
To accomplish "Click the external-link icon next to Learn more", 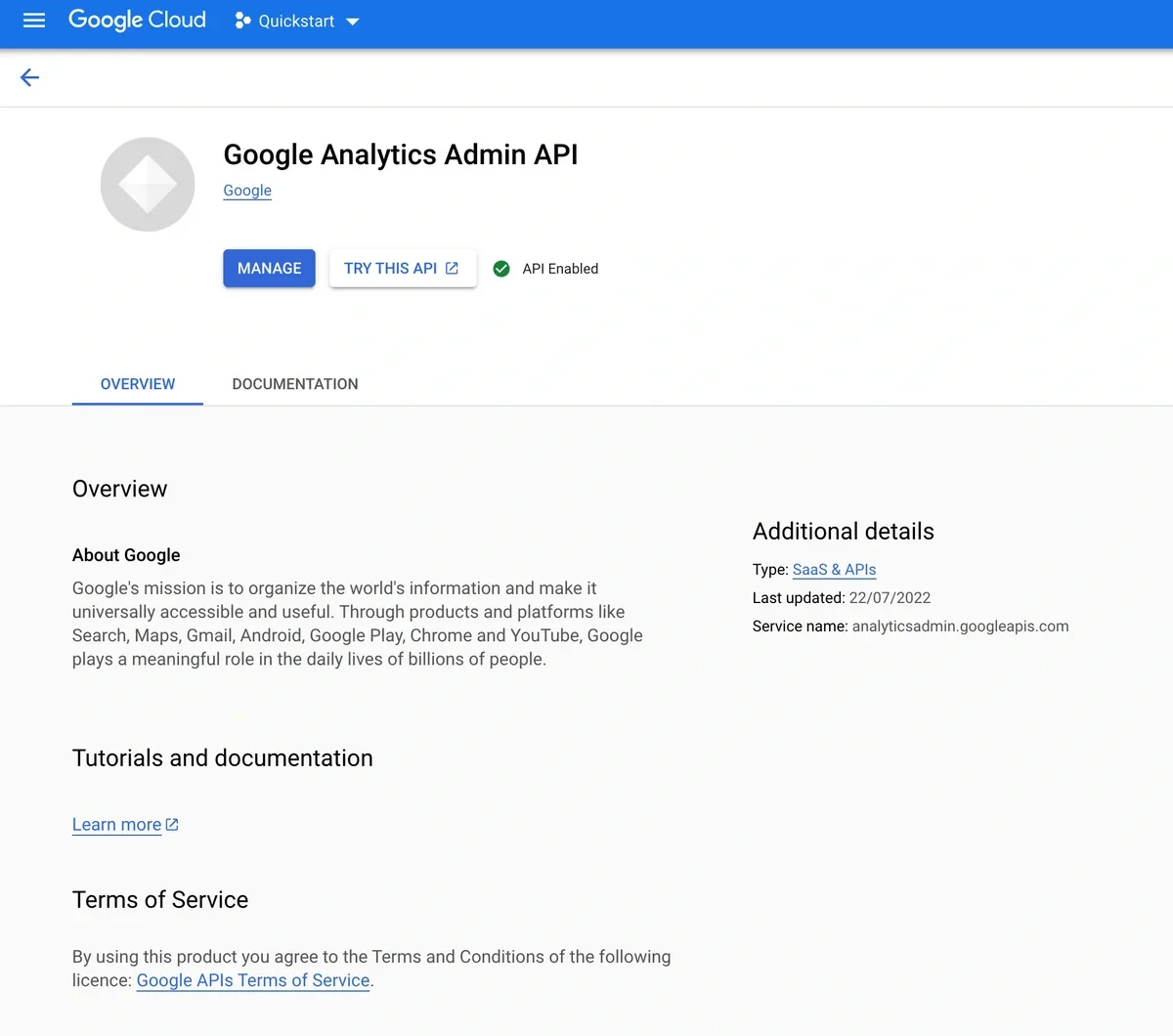I will [x=172, y=824].
